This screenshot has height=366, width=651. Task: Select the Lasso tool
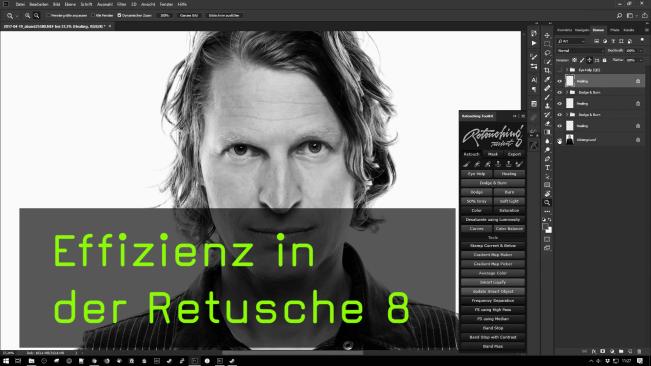click(547, 53)
